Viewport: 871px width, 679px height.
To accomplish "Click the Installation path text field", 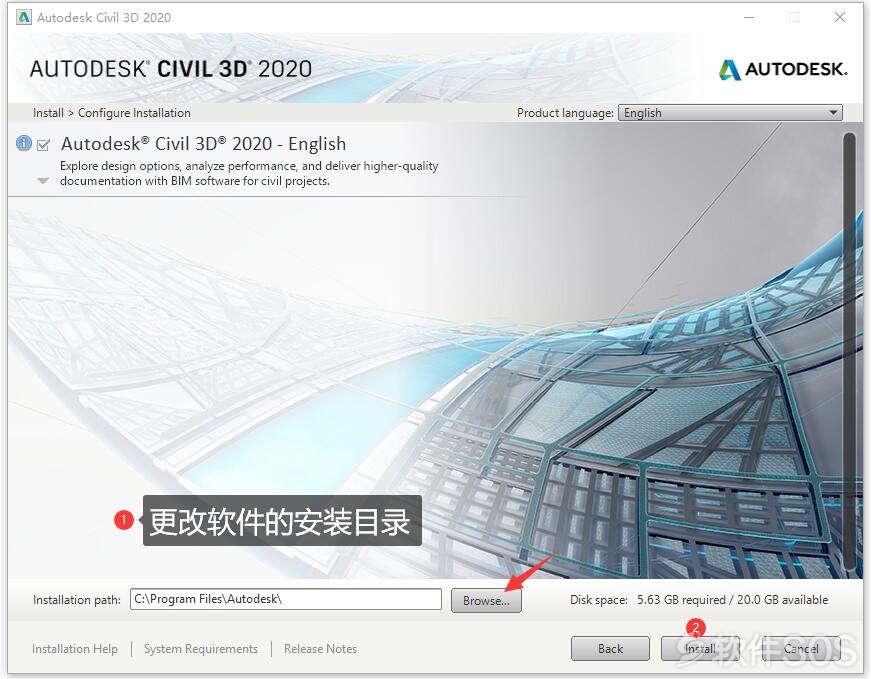I will [286, 599].
